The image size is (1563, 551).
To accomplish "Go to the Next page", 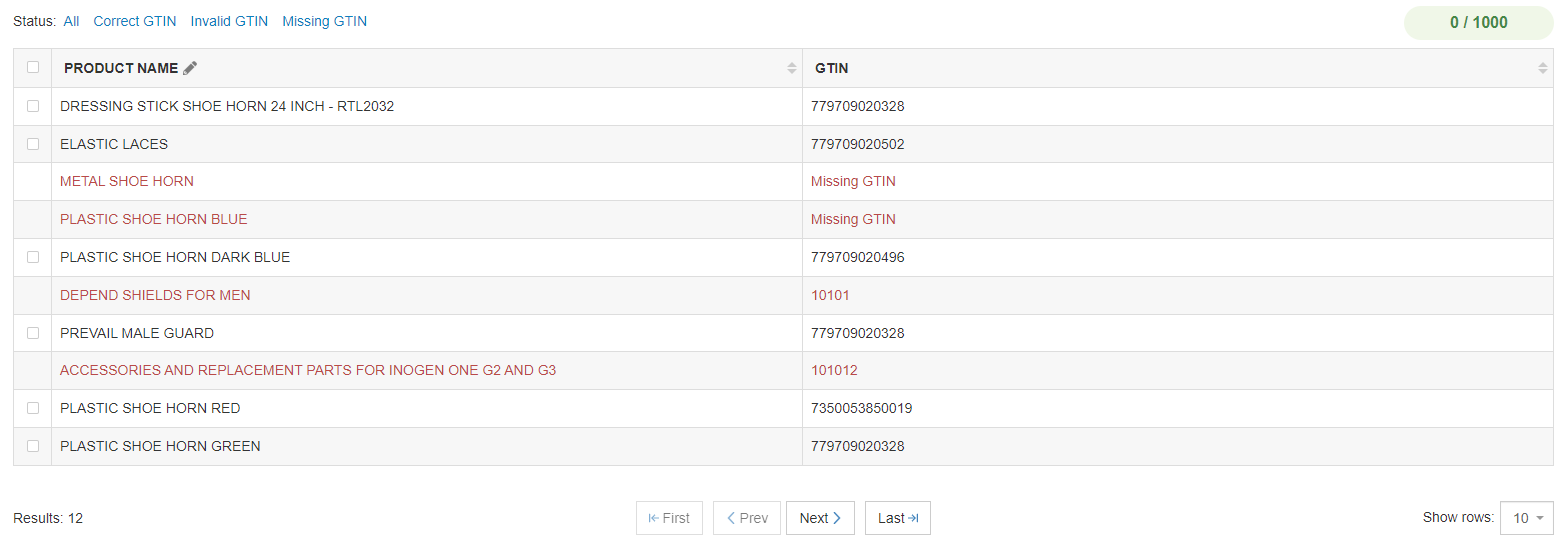I will click(x=820, y=518).
